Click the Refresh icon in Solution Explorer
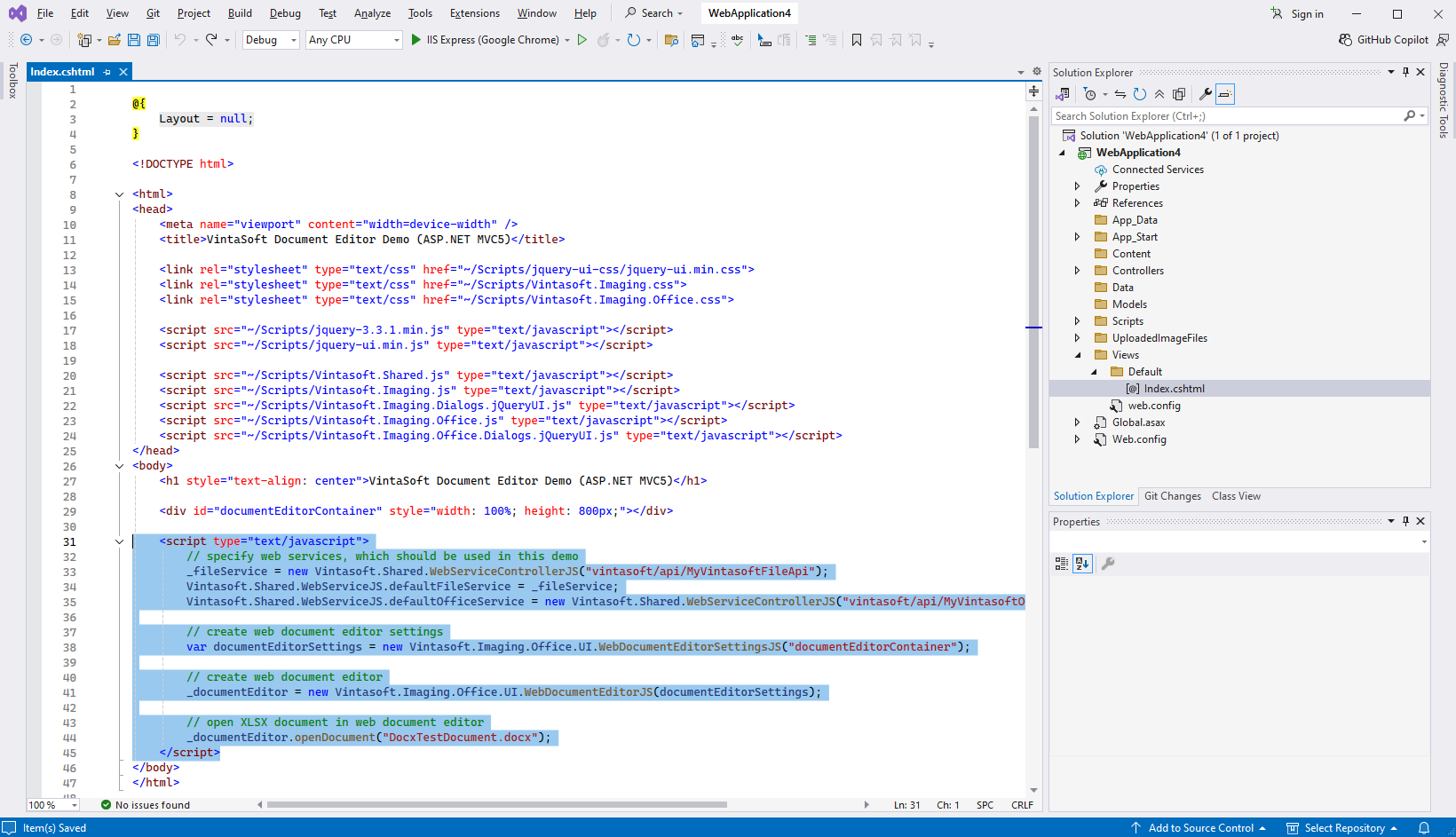The image size is (1456, 837). tap(1140, 94)
